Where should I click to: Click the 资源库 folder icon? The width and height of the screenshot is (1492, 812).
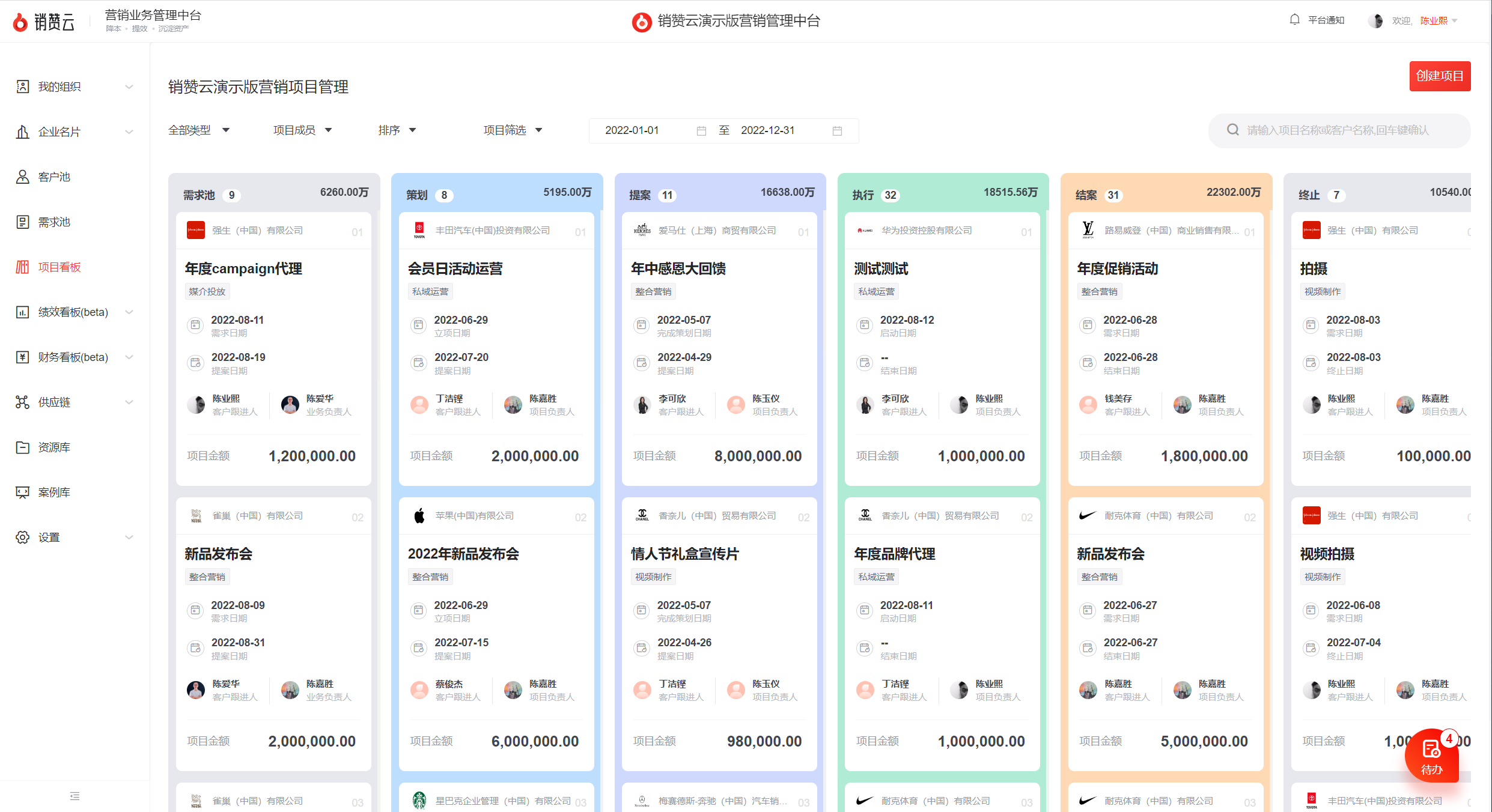coord(22,447)
